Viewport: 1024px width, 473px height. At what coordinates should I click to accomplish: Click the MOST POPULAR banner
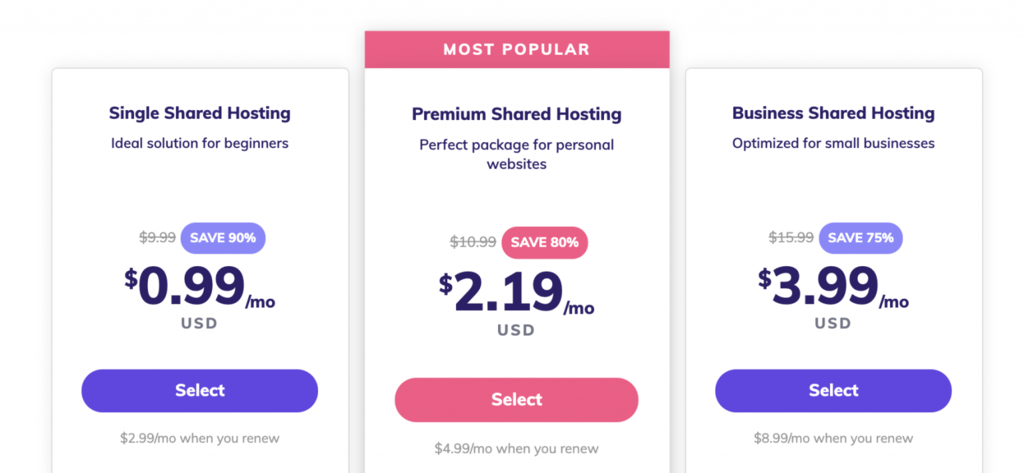tap(517, 50)
